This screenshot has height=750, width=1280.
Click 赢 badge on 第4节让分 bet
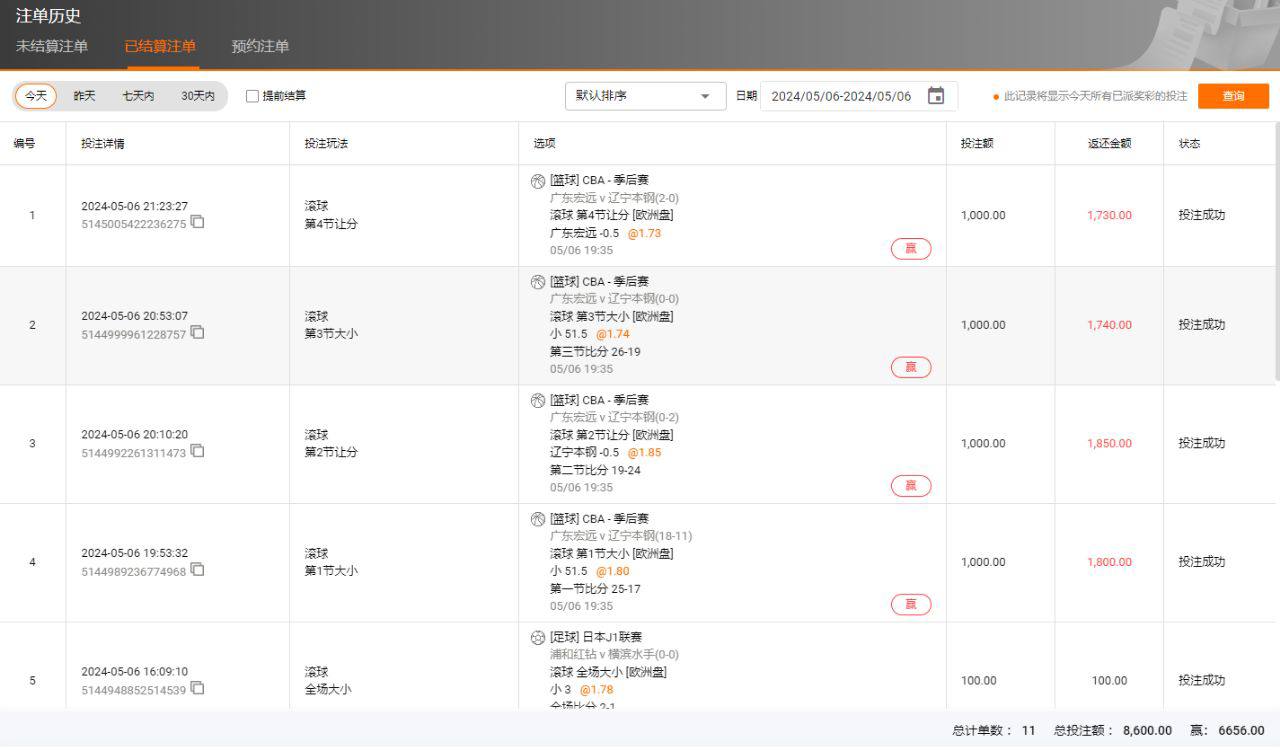tap(910, 249)
